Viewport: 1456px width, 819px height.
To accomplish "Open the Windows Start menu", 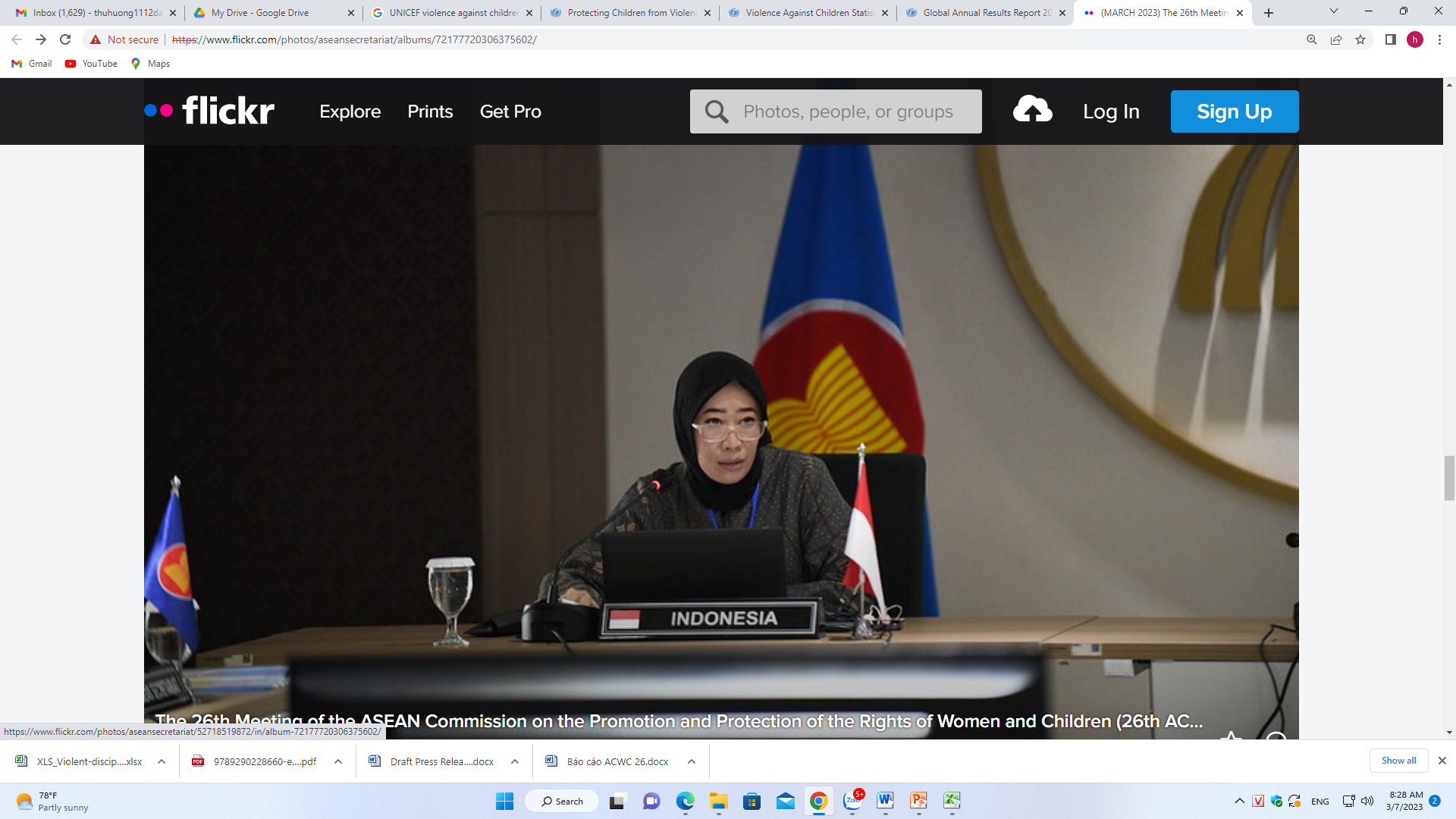I will (x=504, y=801).
